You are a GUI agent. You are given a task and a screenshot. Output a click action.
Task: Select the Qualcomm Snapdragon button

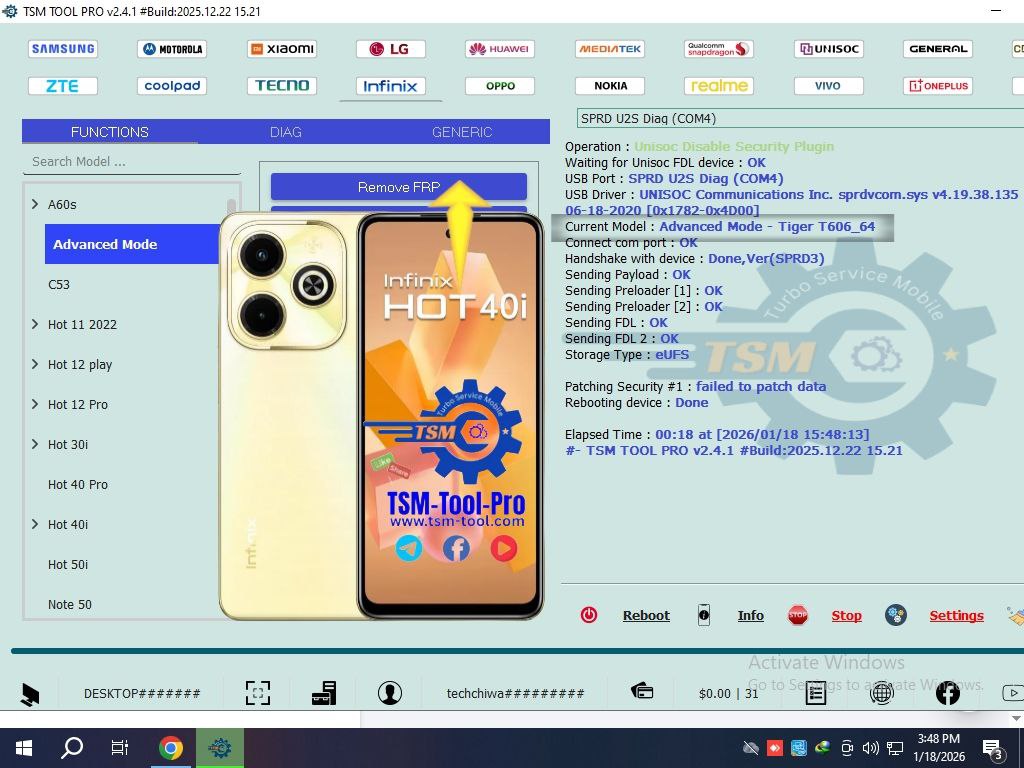tap(718, 49)
